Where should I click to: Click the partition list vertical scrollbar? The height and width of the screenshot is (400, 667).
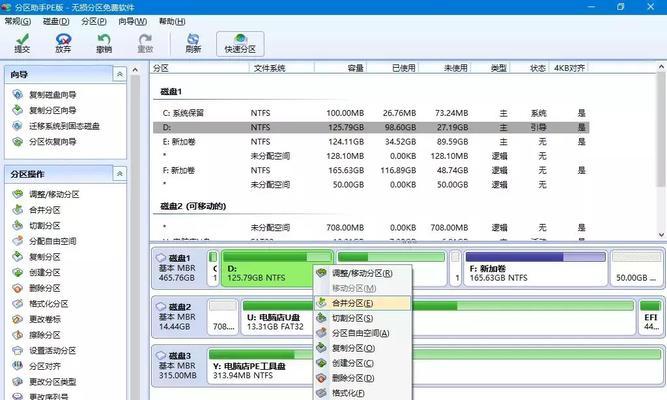tap(661, 130)
